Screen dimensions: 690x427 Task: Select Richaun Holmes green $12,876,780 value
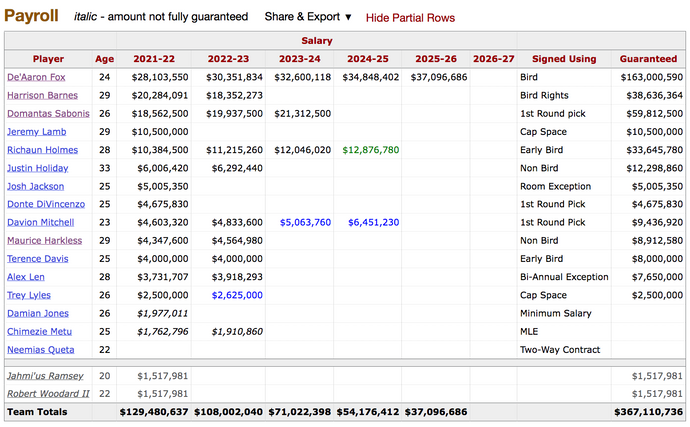(371, 150)
